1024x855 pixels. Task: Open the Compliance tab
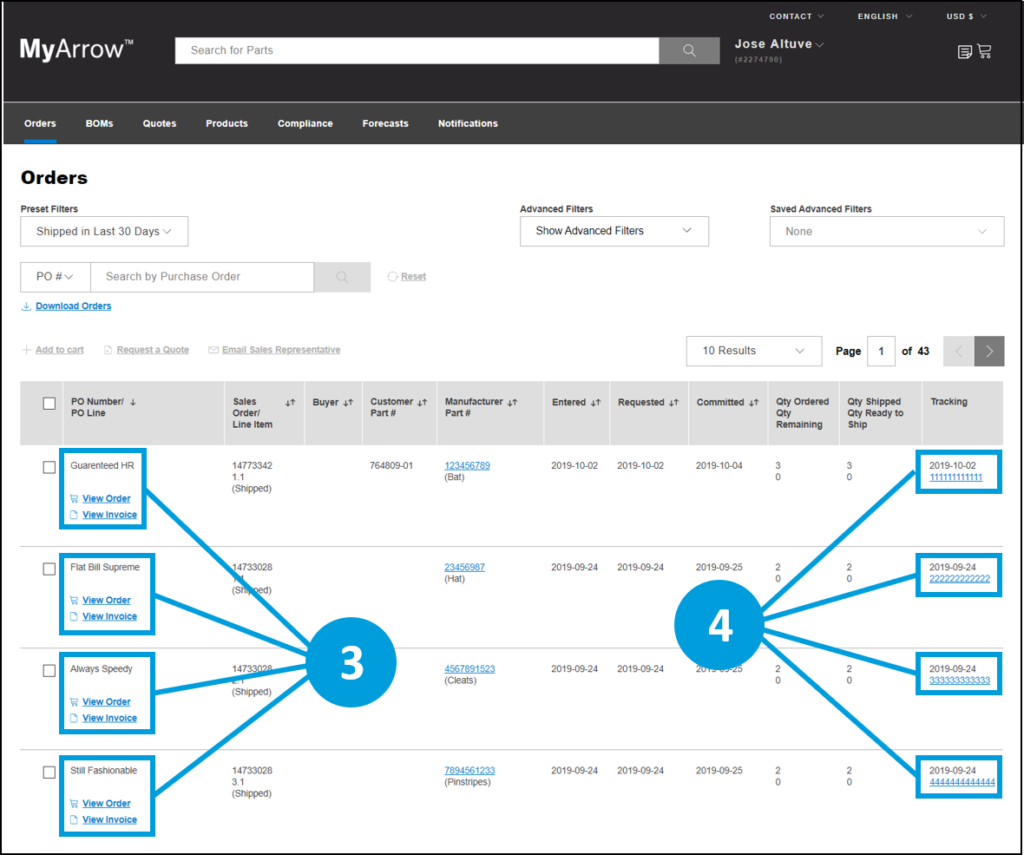pos(305,123)
